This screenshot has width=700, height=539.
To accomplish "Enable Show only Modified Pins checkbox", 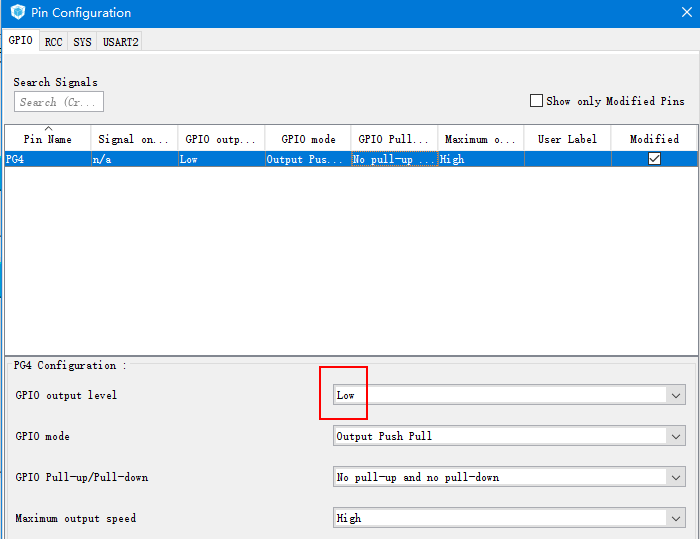I will coord(536,100).
